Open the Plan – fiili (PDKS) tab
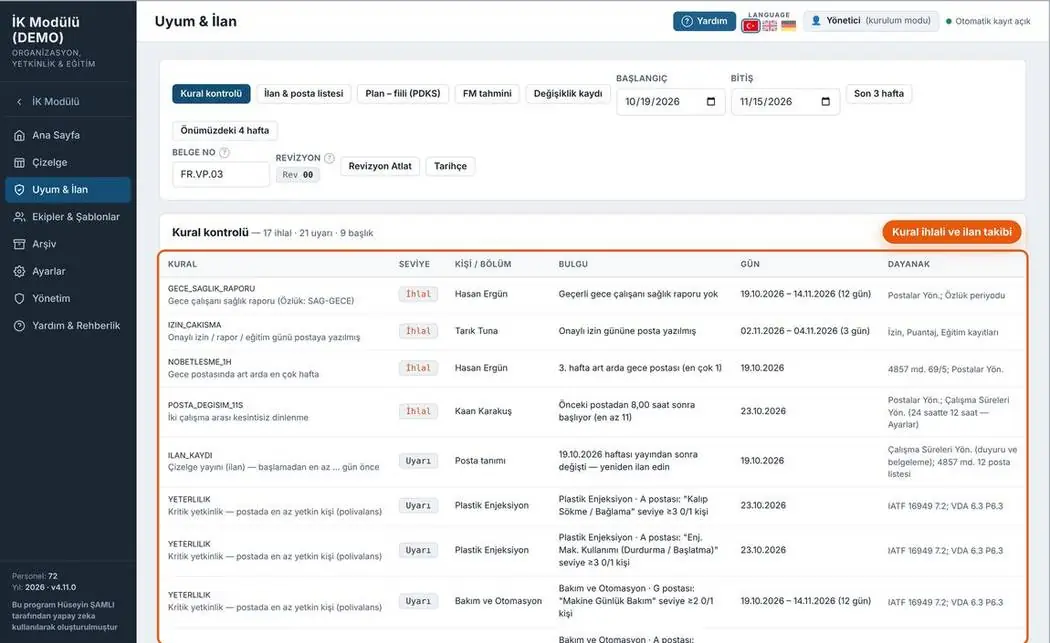Image resolution: width=1050 pixels, height=643 pixels. 403,94
